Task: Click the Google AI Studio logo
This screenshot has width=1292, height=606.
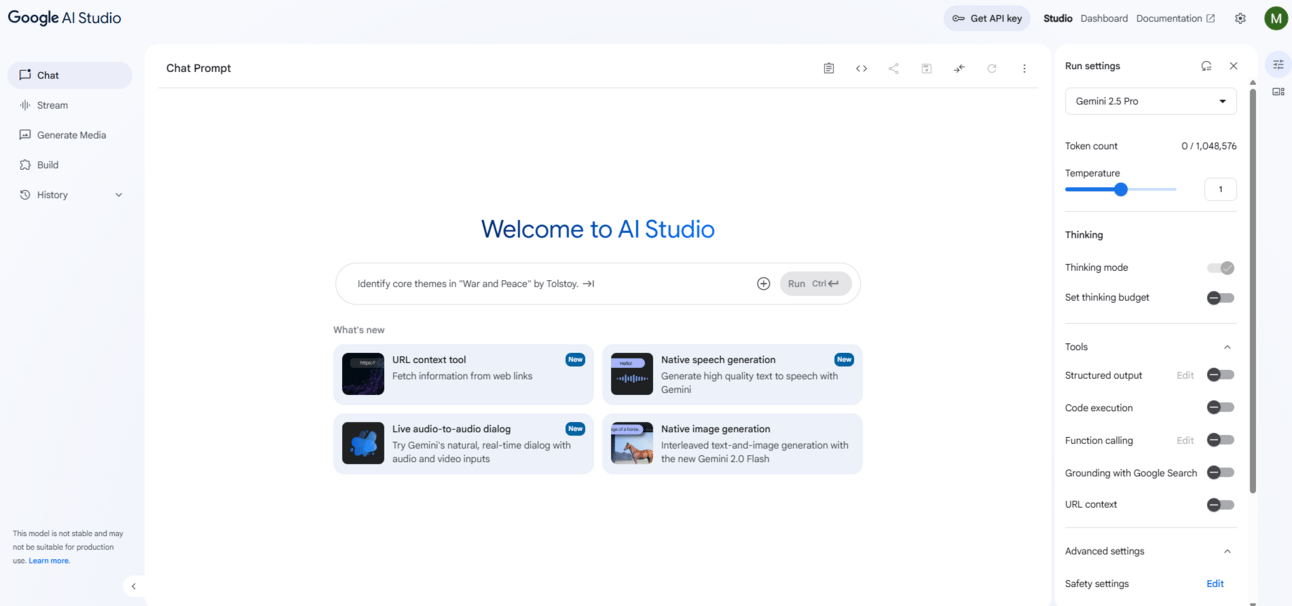Action: click(x=65, y=18)
